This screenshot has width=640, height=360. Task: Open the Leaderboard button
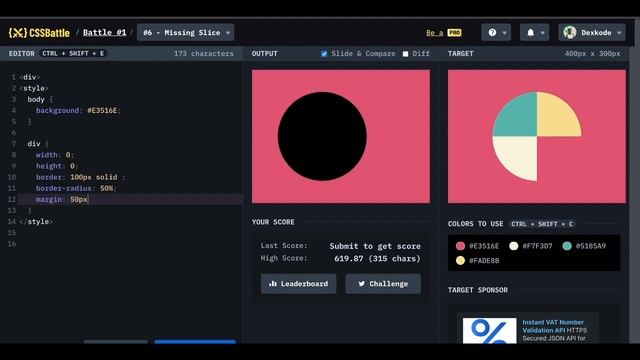(298, 284)
